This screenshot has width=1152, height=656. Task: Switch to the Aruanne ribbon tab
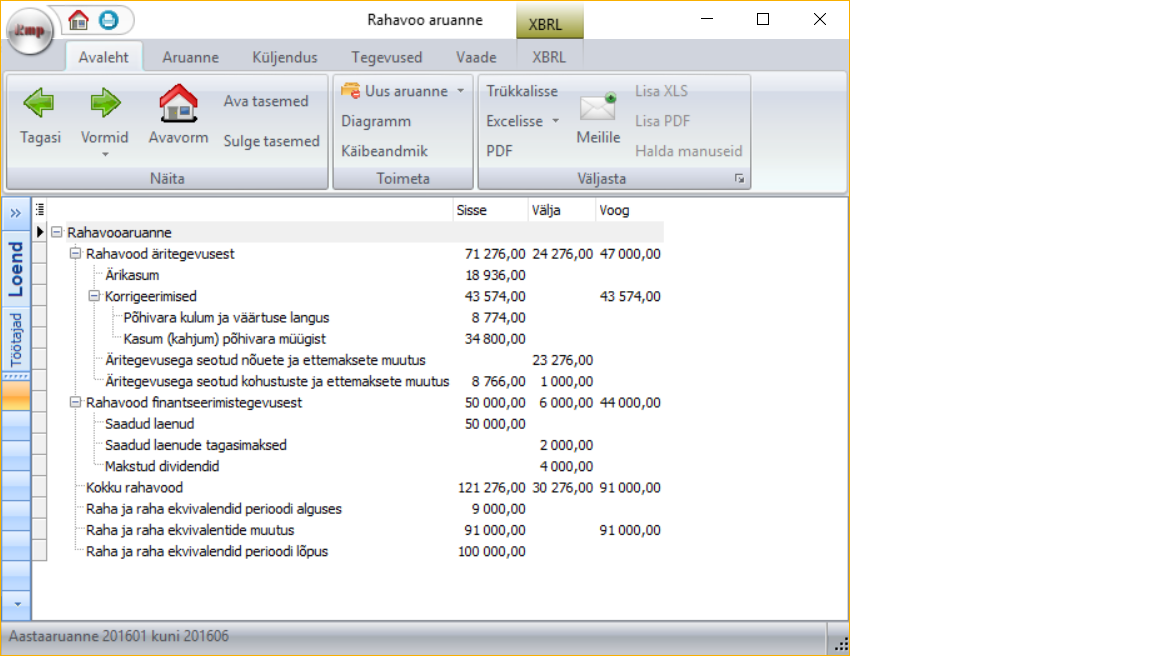190,57
